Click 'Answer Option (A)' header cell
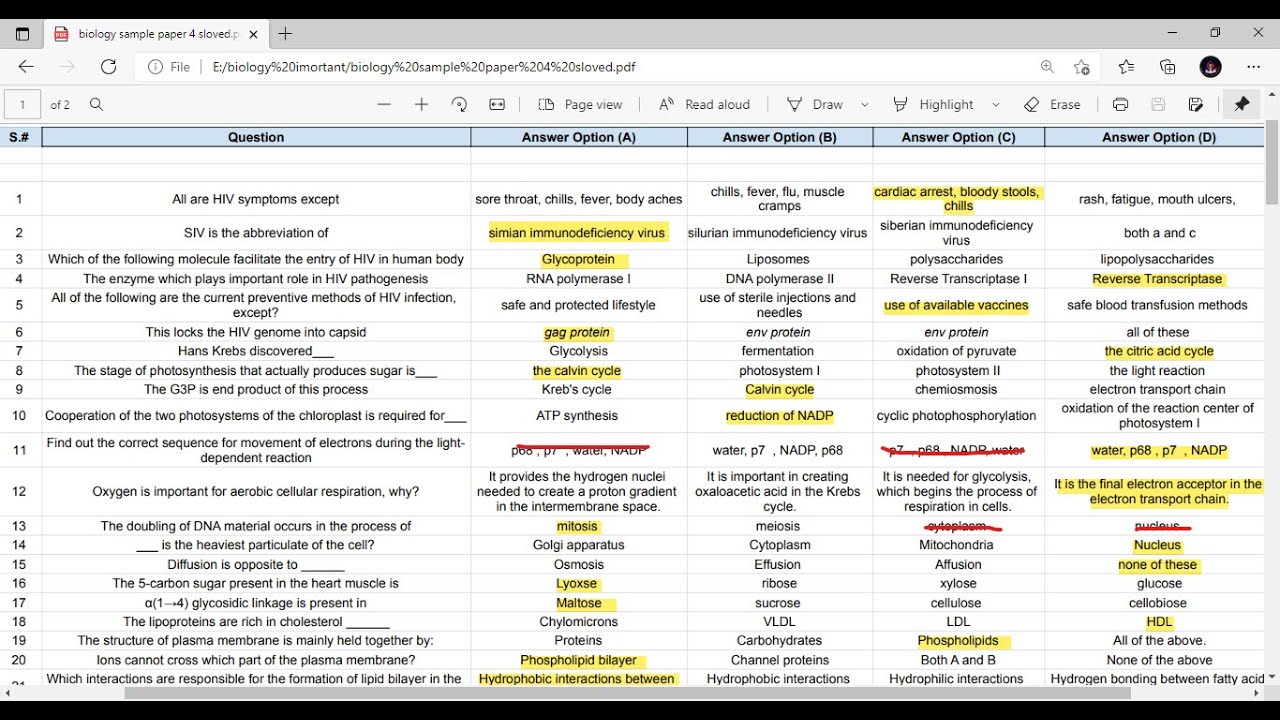1280x720 pixels. [x=579, y=137]
